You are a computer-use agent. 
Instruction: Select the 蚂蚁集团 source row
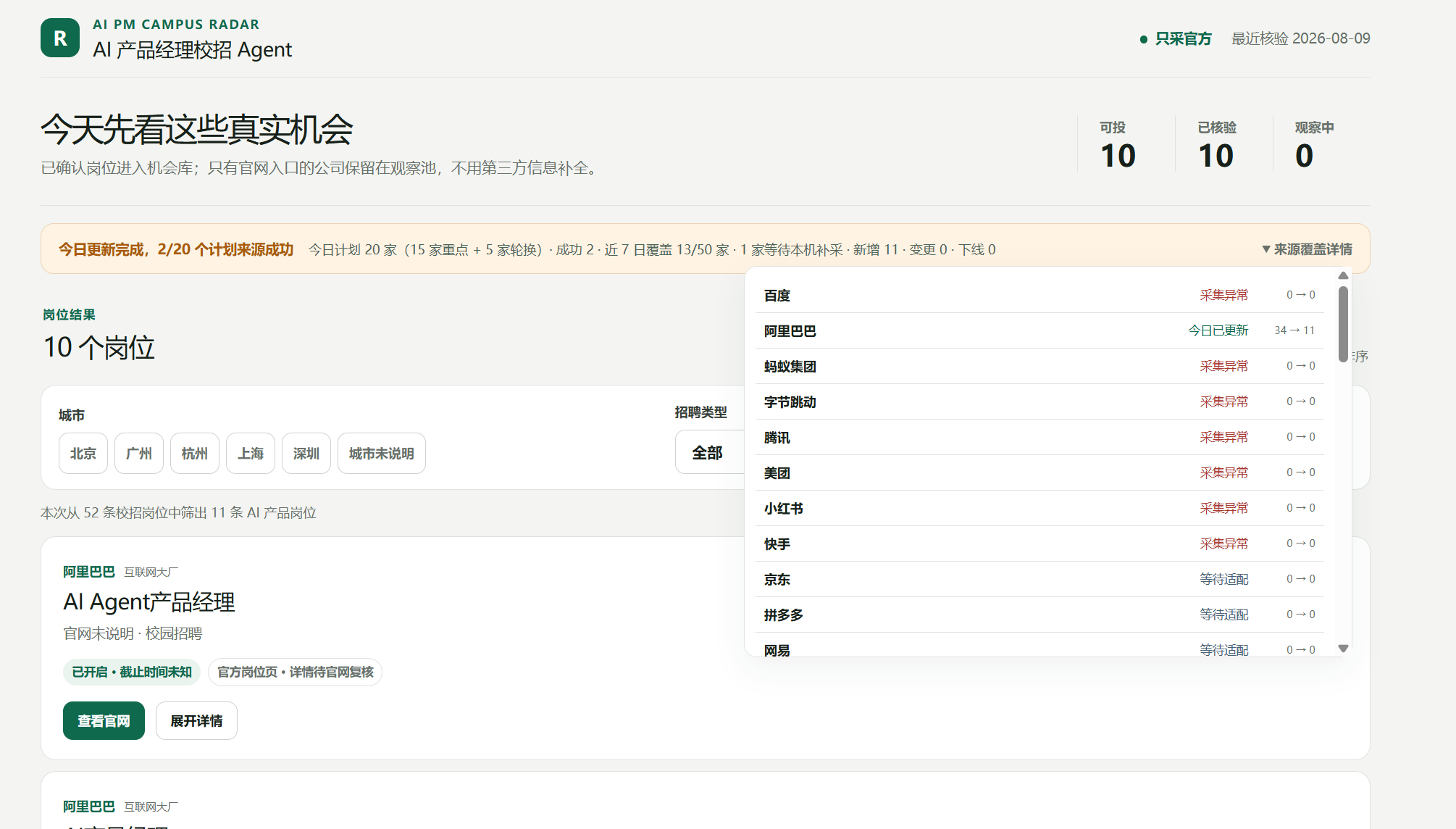1039,367
